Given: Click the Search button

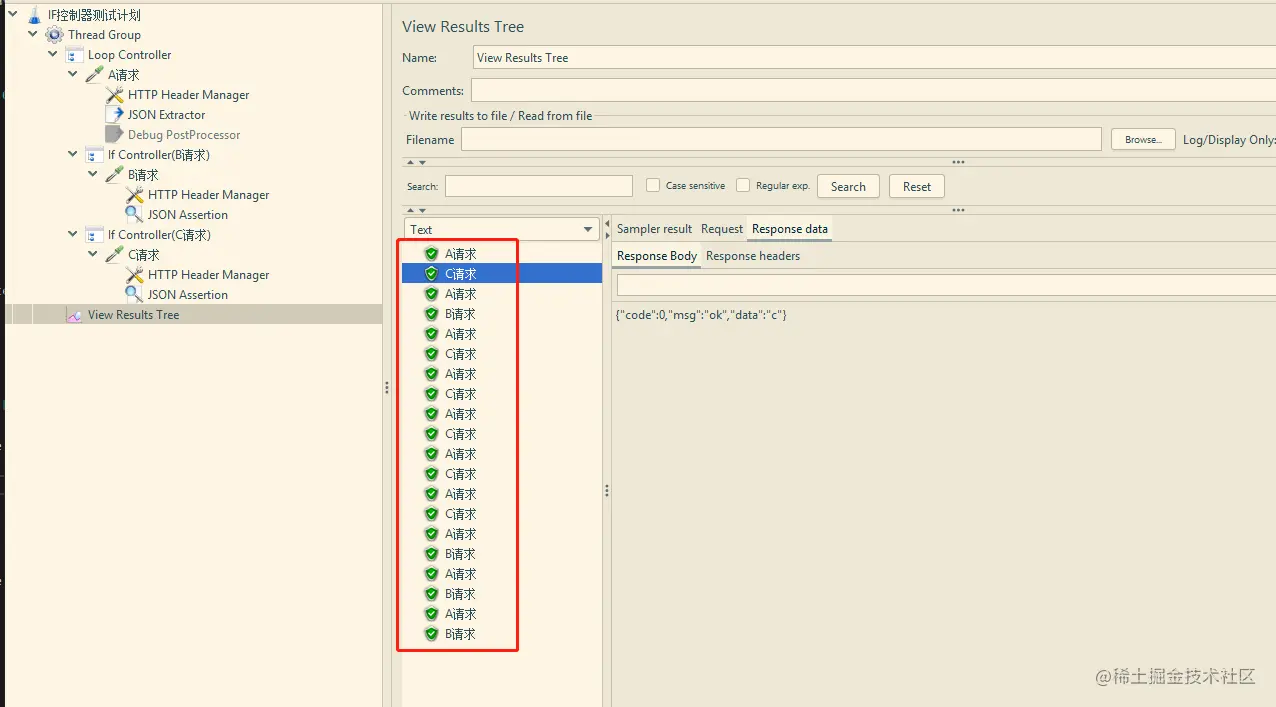Looking at the screenshot, I should 848,186.
